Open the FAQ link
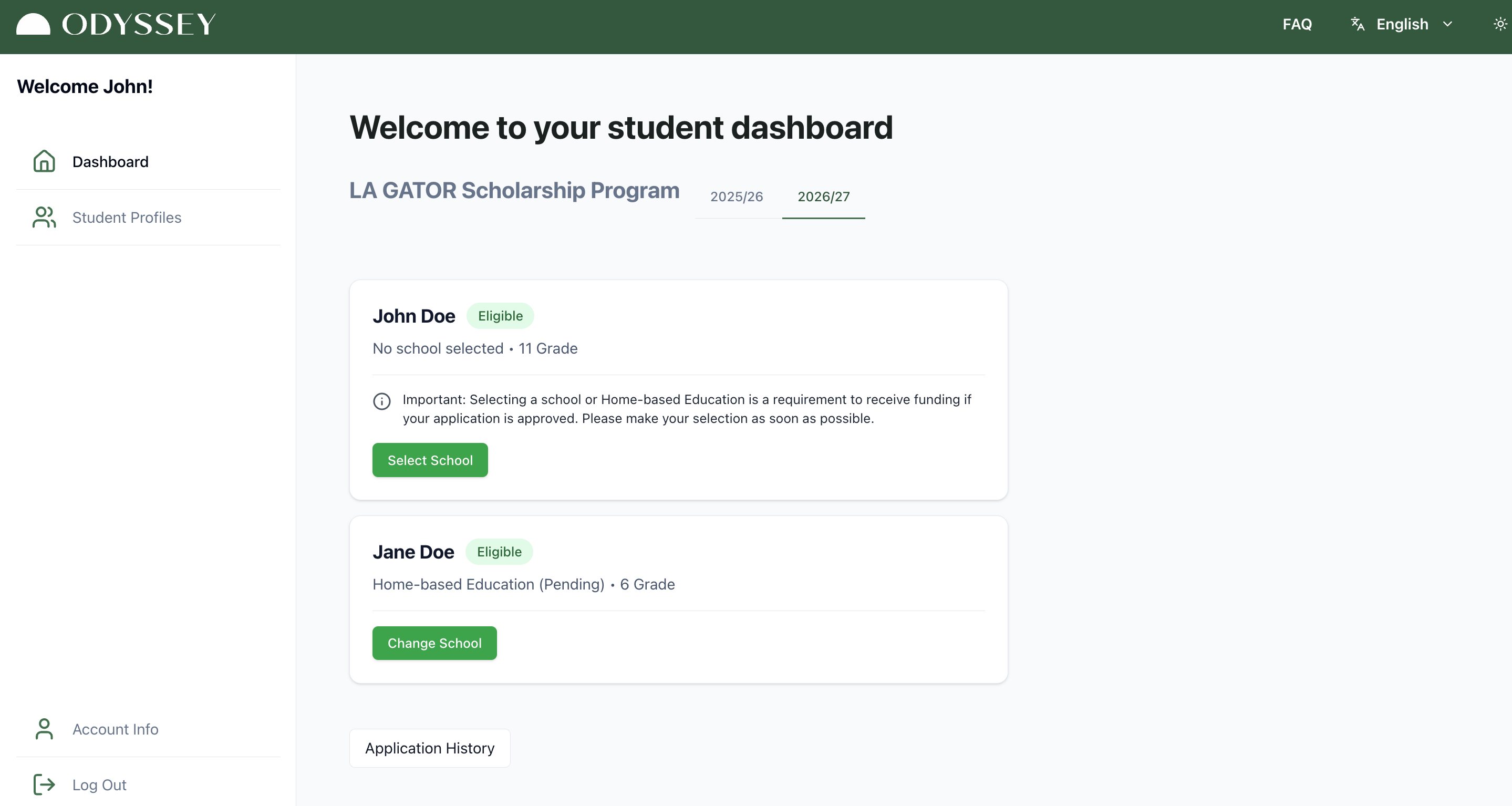This screenshot has height=806, width=1512. click(x=1297, y=24)
